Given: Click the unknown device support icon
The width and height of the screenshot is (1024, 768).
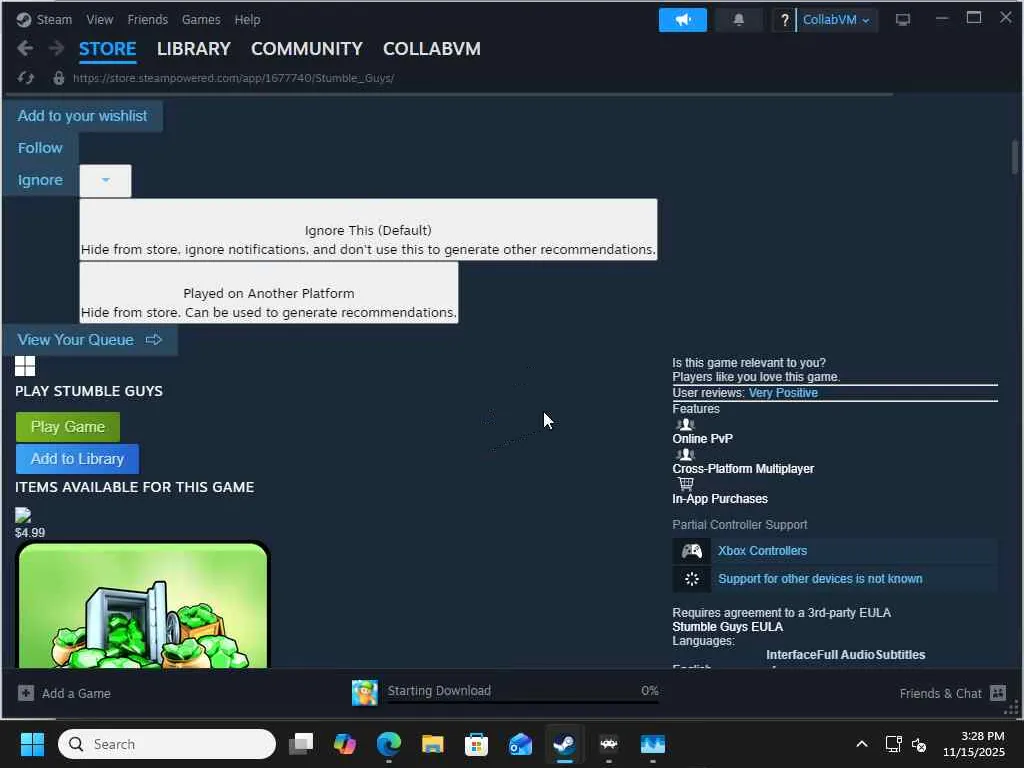Looking at the screenshot, I should (692, 579).
